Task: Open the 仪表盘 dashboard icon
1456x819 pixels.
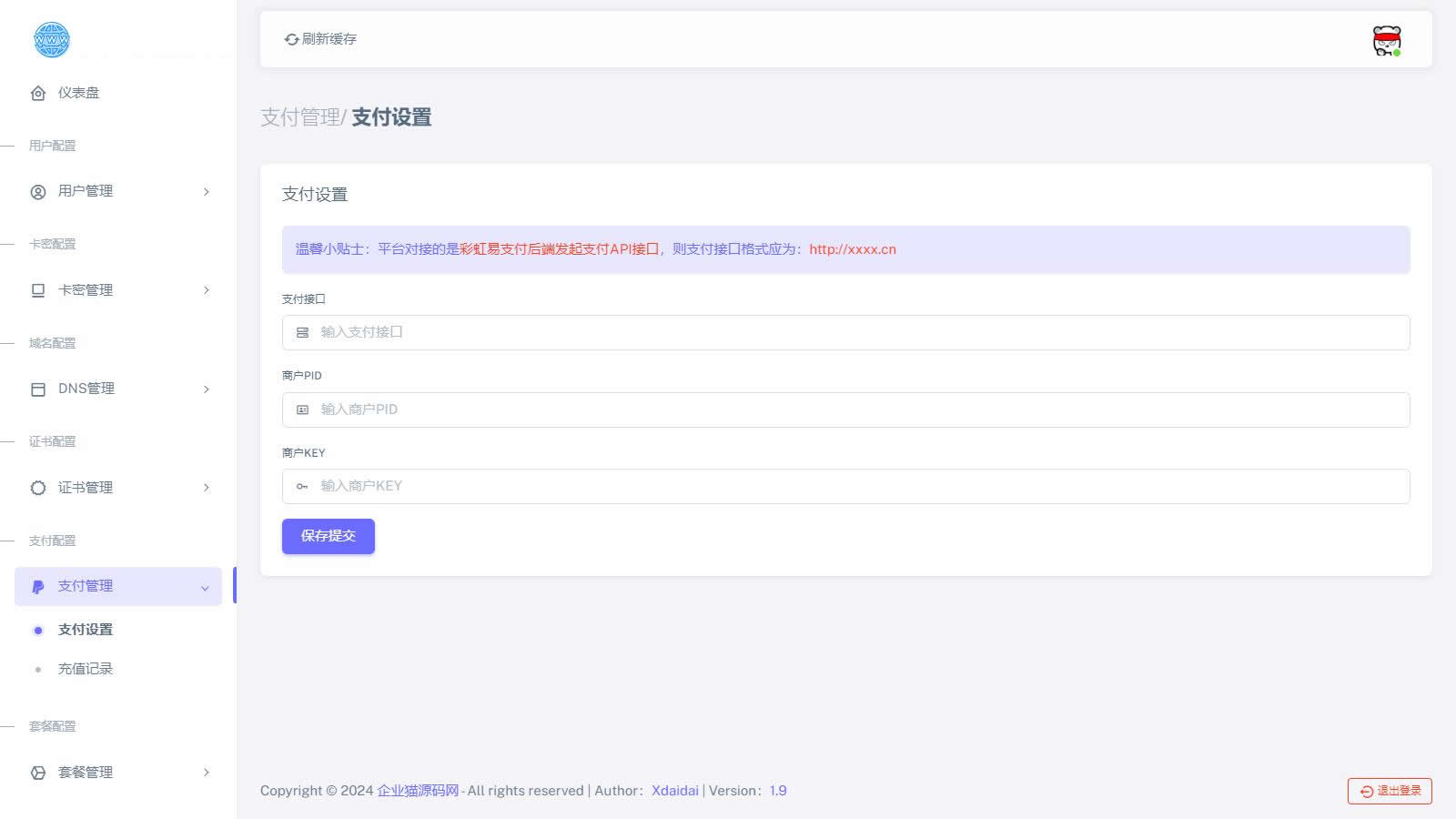Action: point(37,93)
